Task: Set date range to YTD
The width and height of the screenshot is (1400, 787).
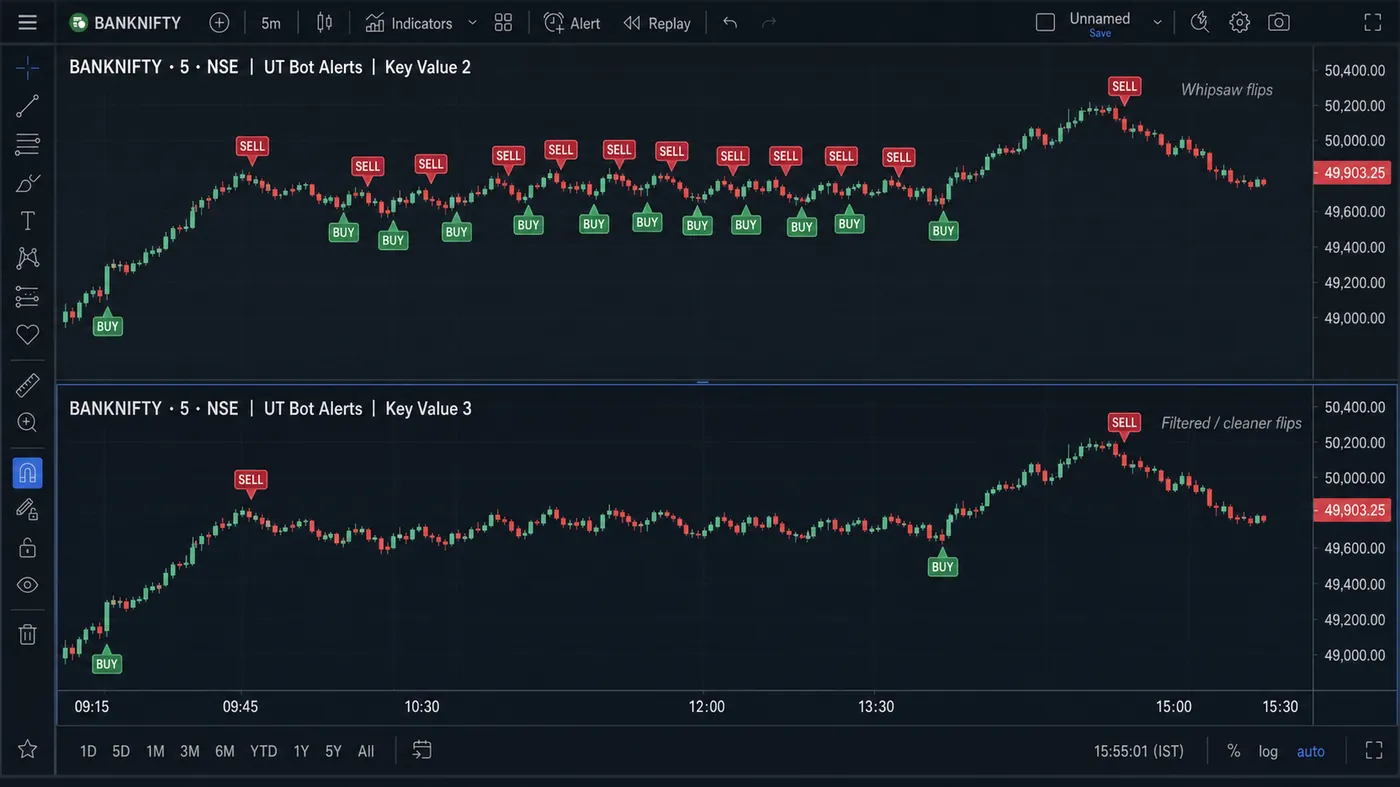Action: click(263, 751)
